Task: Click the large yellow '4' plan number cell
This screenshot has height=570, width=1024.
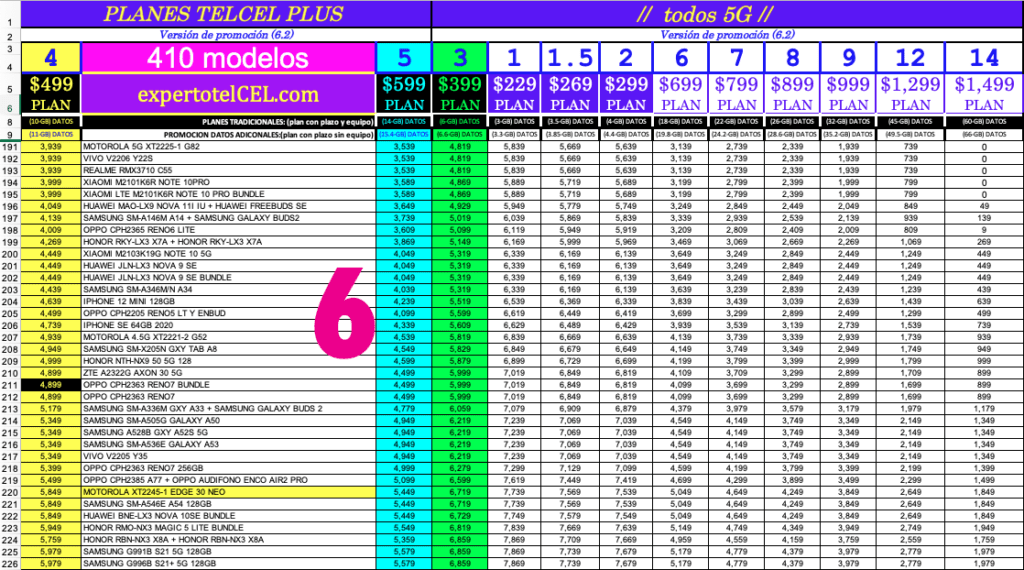Action: [51, 58]
